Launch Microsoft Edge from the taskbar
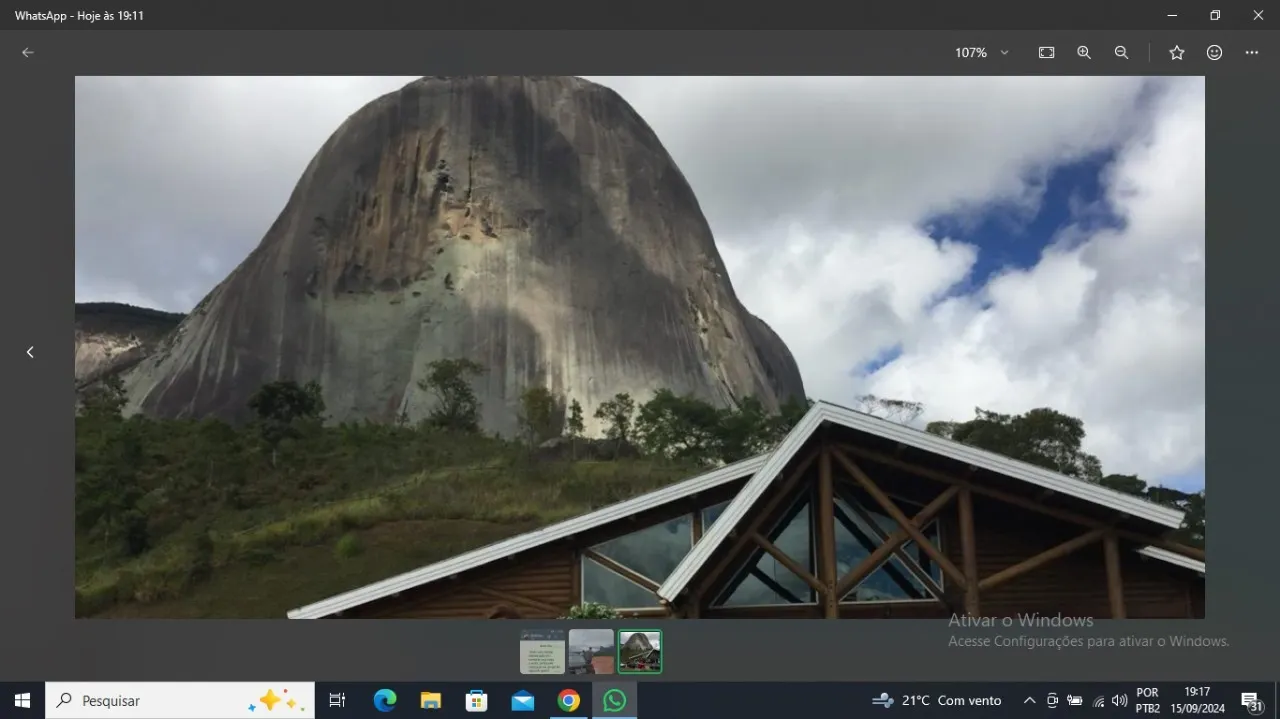 (x=385, y=700)
